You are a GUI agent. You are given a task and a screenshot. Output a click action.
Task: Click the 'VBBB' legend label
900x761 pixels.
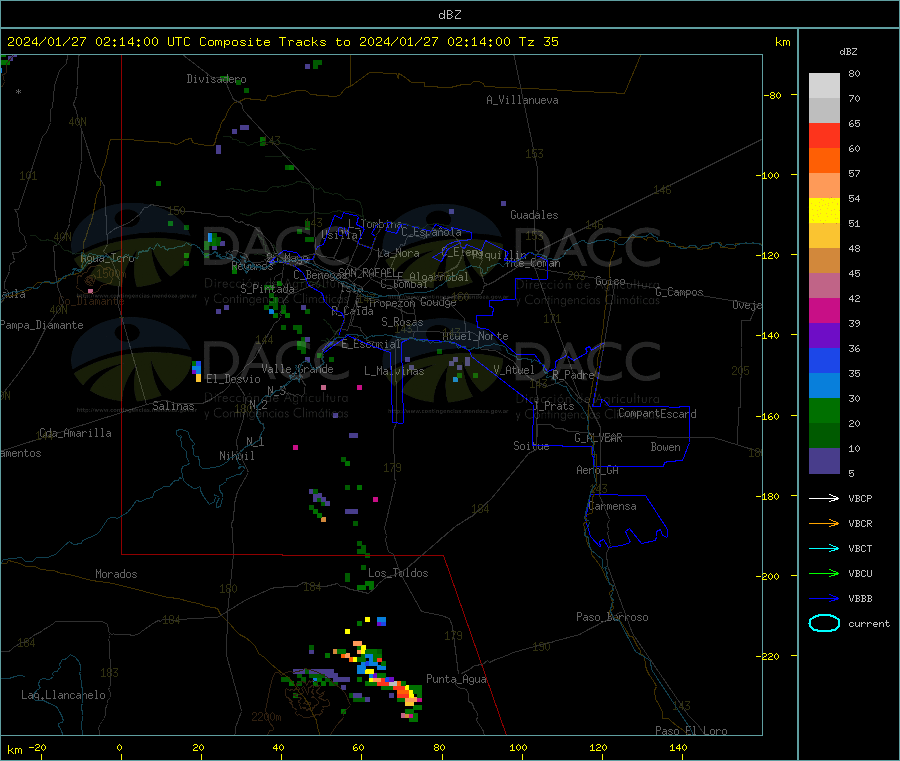(x=860, y=599)
